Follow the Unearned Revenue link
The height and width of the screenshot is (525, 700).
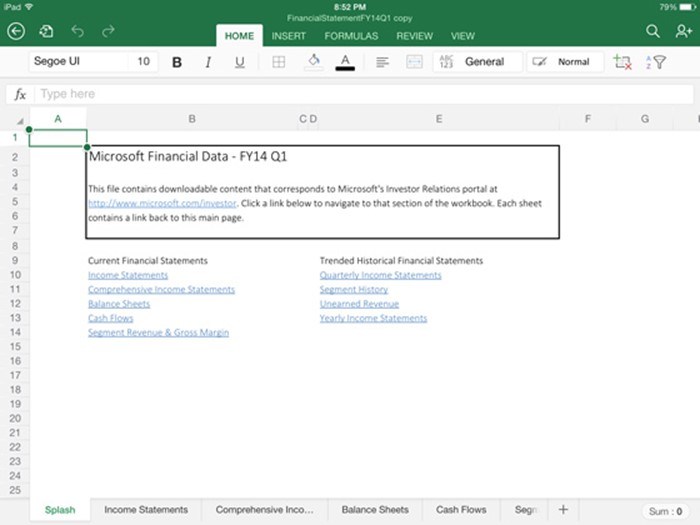tap(359, 304)
